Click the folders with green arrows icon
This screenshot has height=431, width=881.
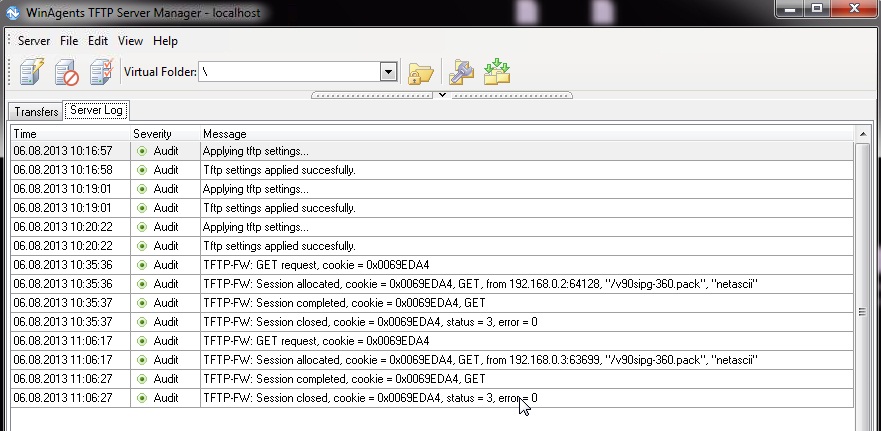[x=497, y=71]
